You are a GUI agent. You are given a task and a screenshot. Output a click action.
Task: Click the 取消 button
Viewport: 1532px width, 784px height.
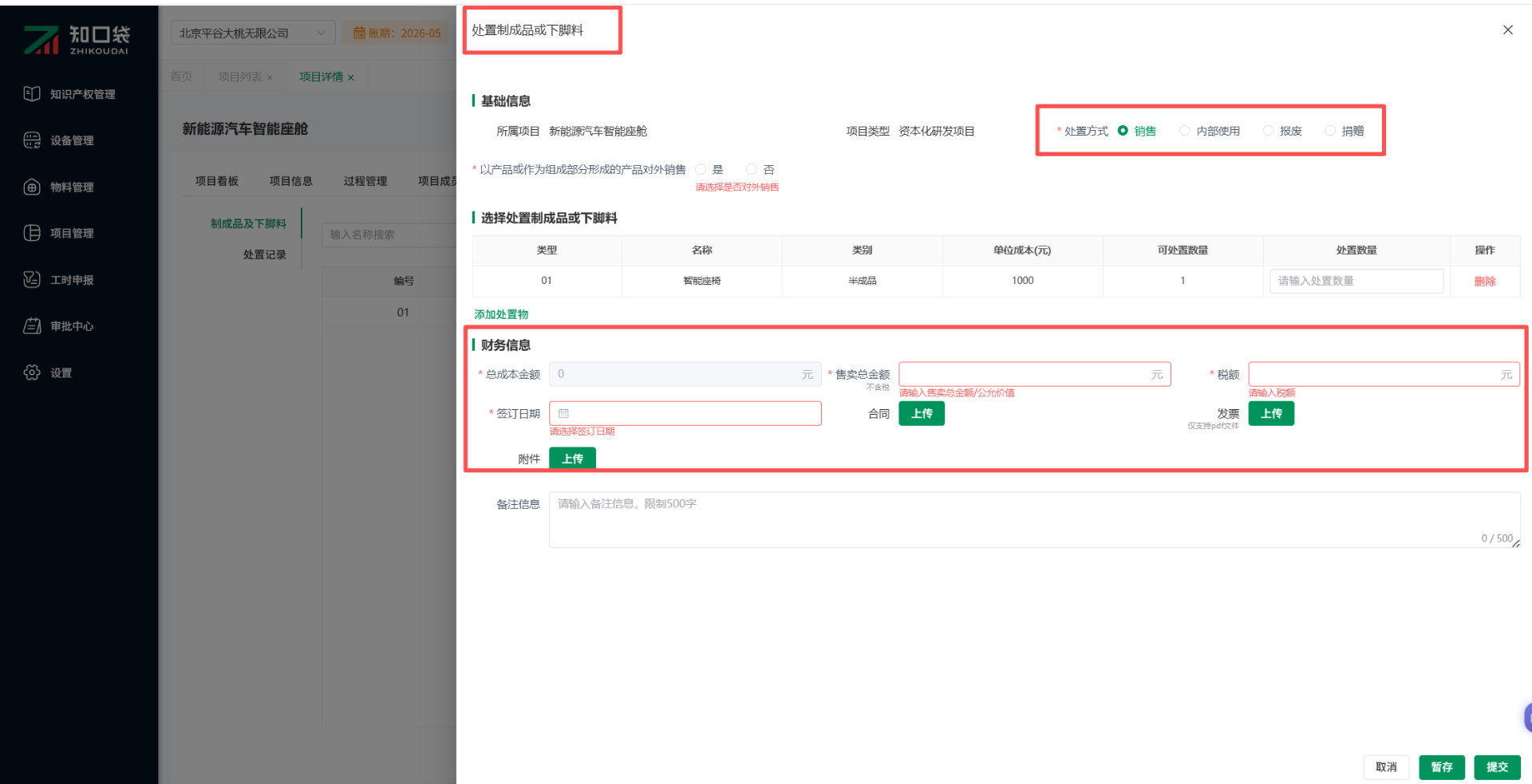pyautogui.click(x=1386, y=767)
